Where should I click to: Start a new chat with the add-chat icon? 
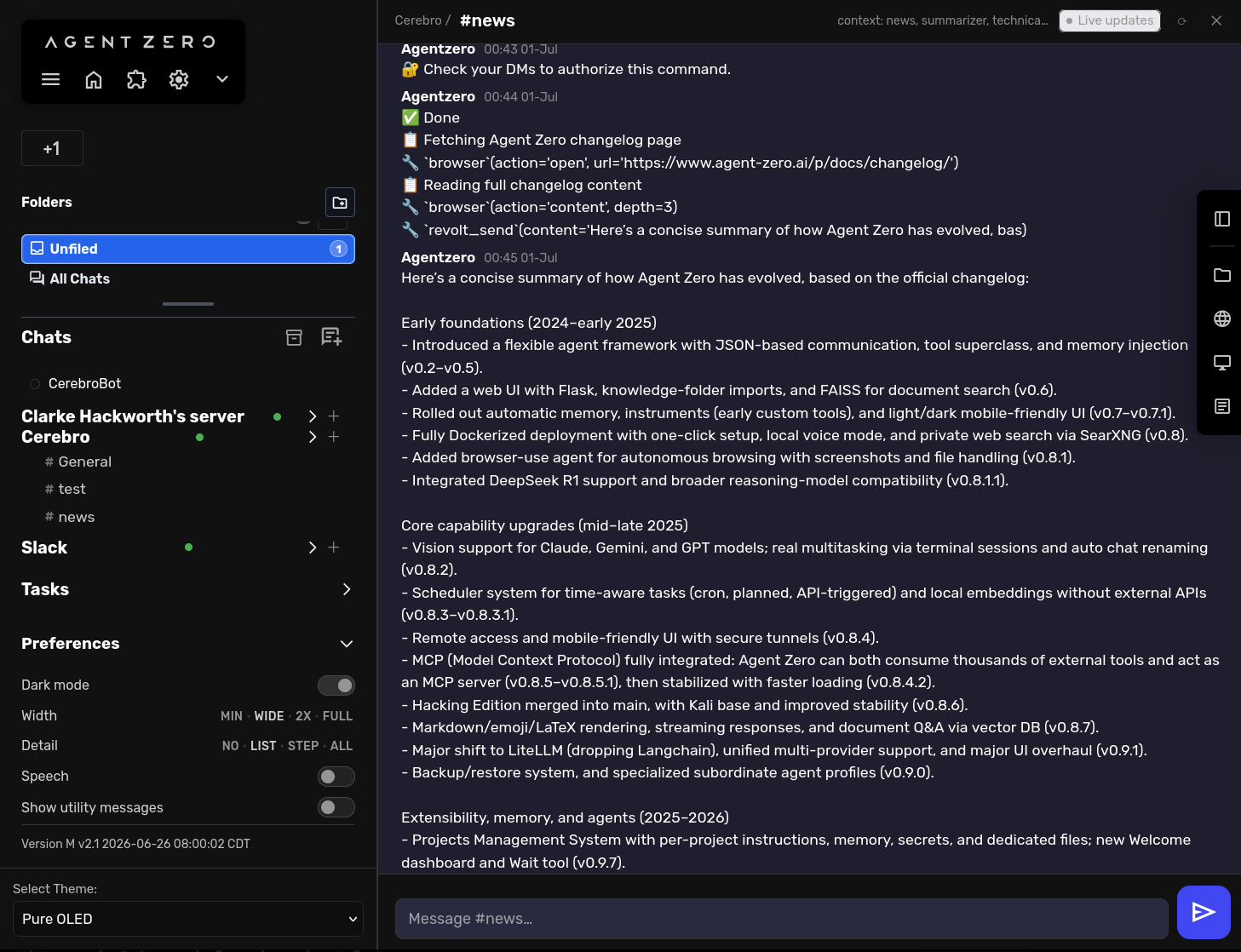pos(331,337)
